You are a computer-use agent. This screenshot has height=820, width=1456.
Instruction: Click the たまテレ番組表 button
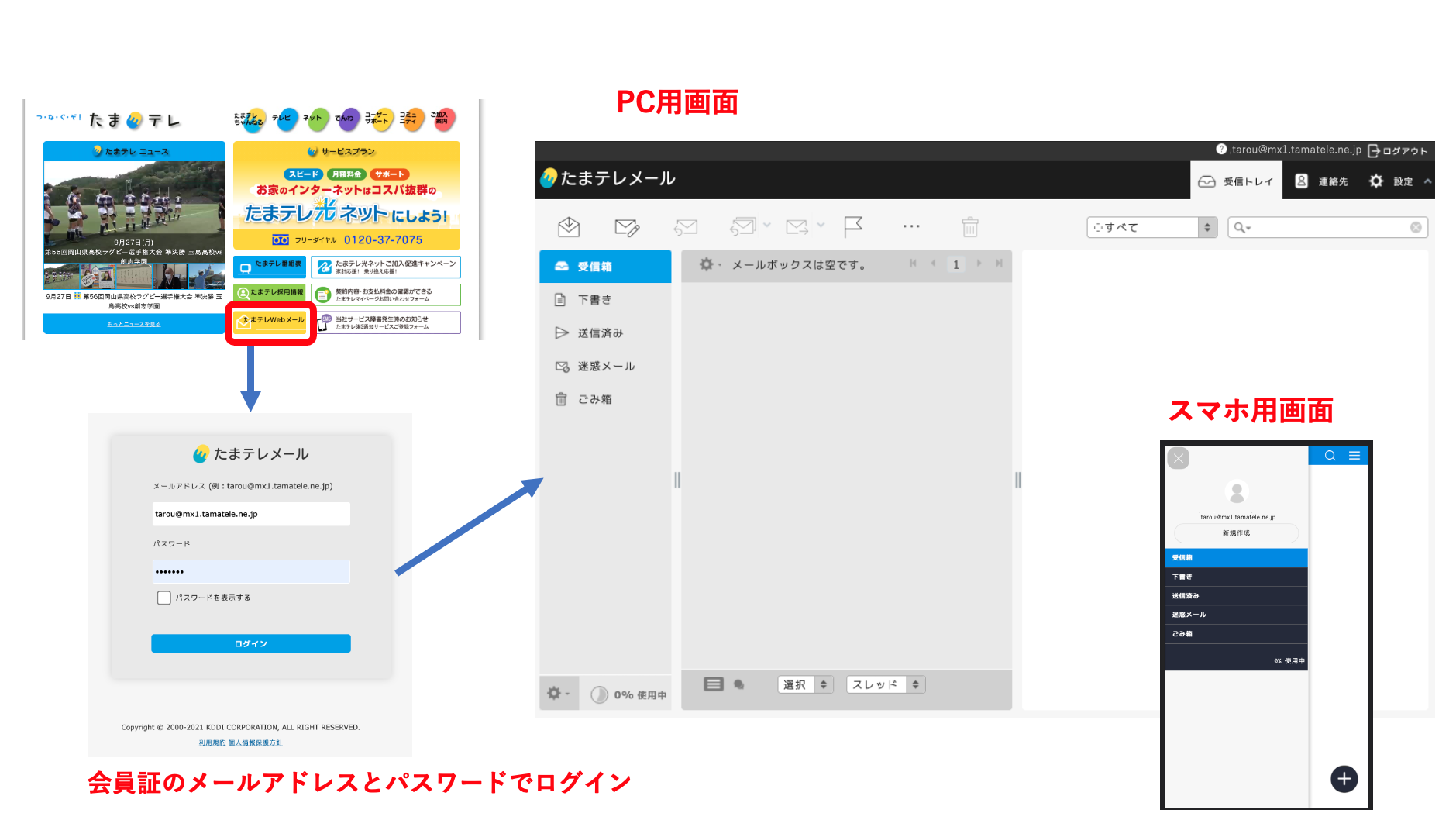tap(270, 267)
